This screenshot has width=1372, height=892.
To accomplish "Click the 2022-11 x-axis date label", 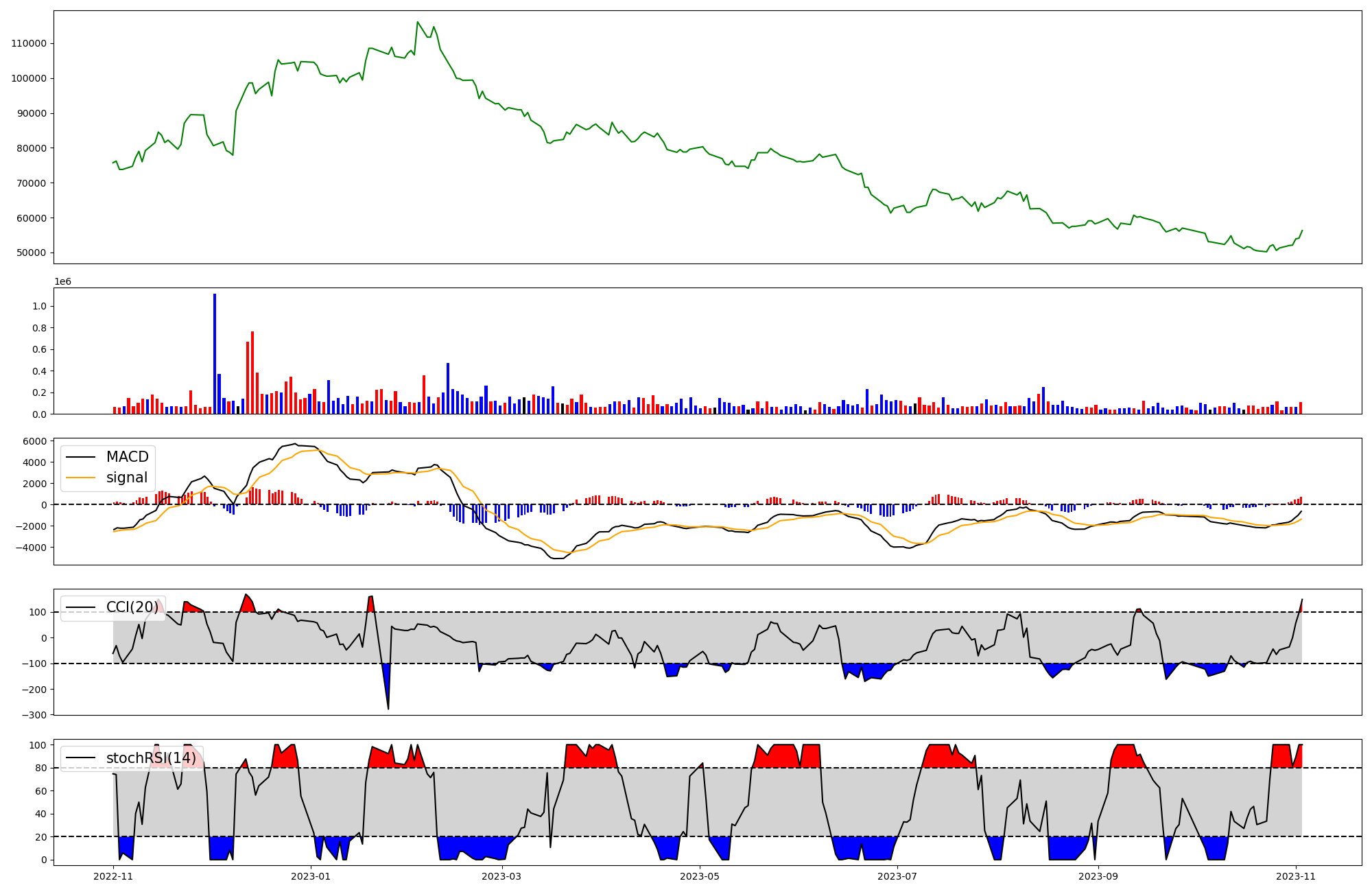I will 113,876.
